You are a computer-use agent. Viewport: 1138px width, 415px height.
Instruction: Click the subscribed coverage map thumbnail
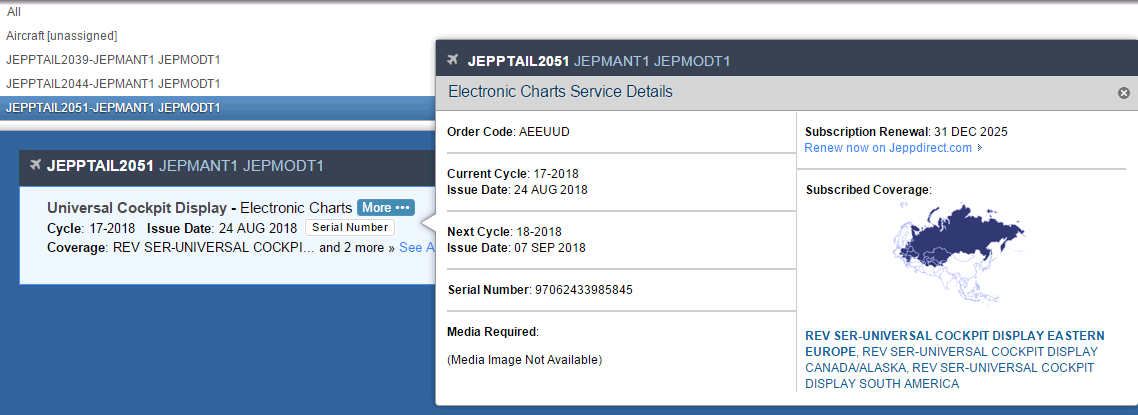[958, 252]
